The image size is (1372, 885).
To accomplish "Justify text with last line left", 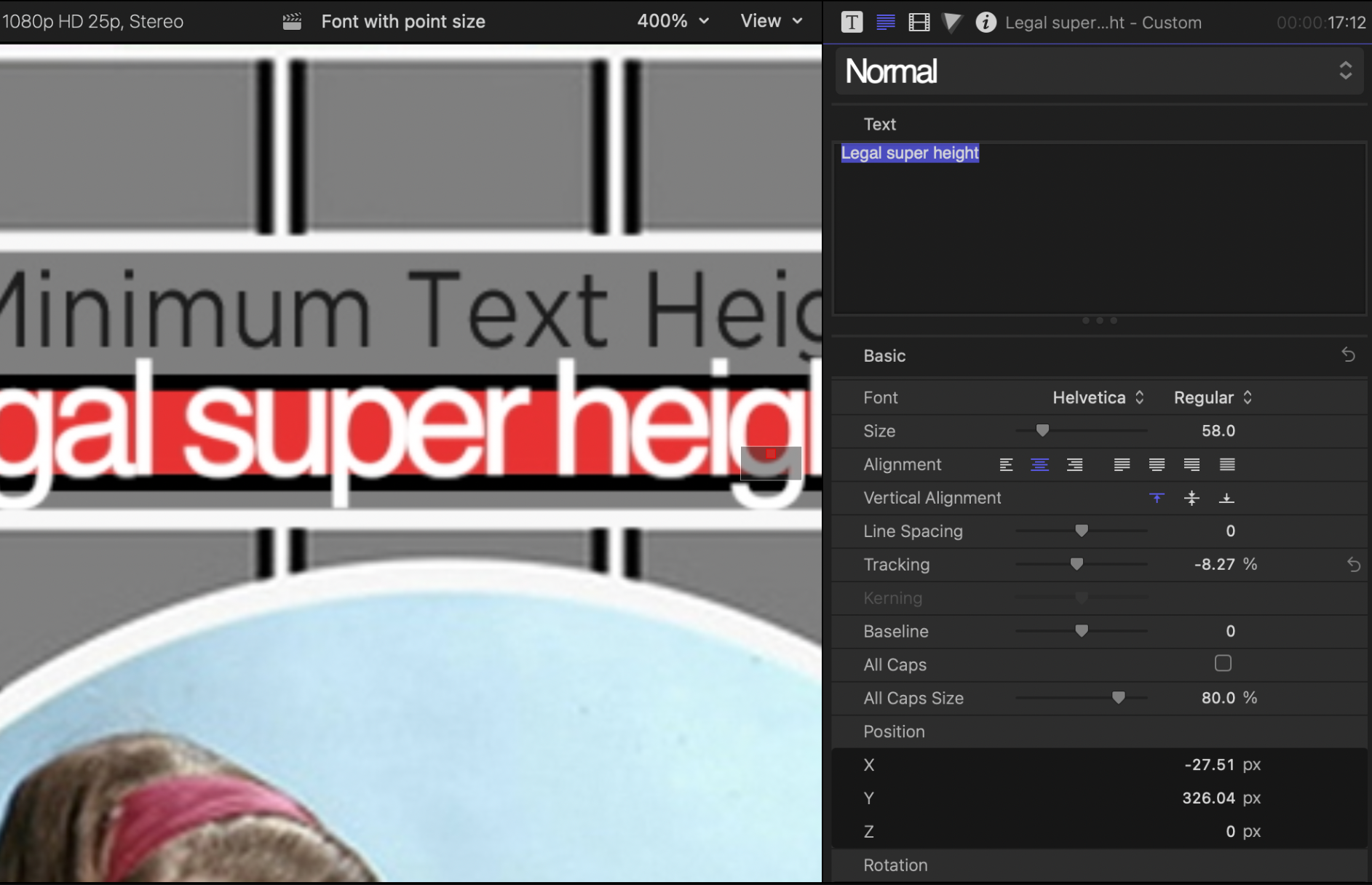I will tap(1122, 464).
